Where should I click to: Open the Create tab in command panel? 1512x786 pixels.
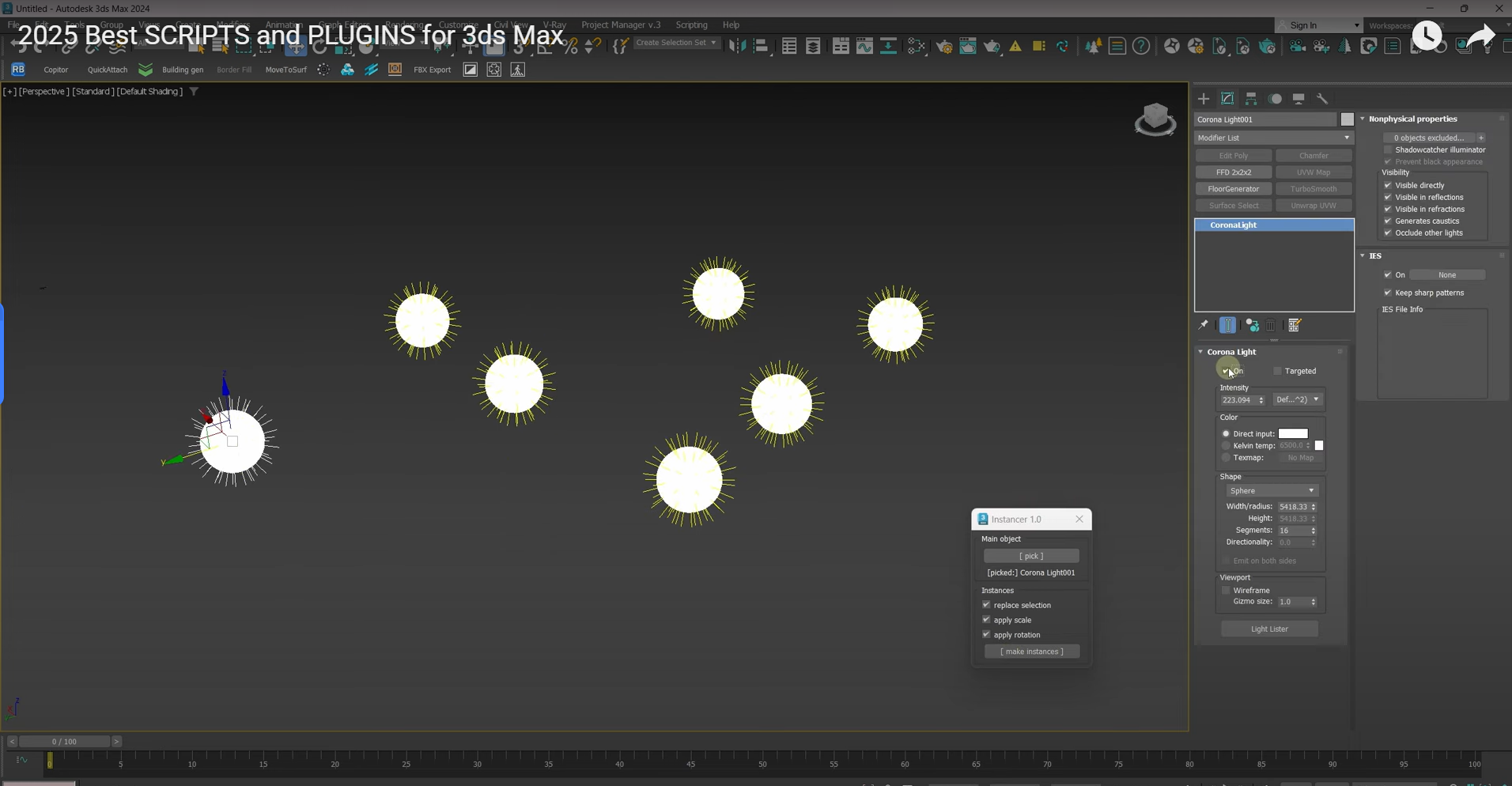pyautogui.click(x=1204, y=99)
